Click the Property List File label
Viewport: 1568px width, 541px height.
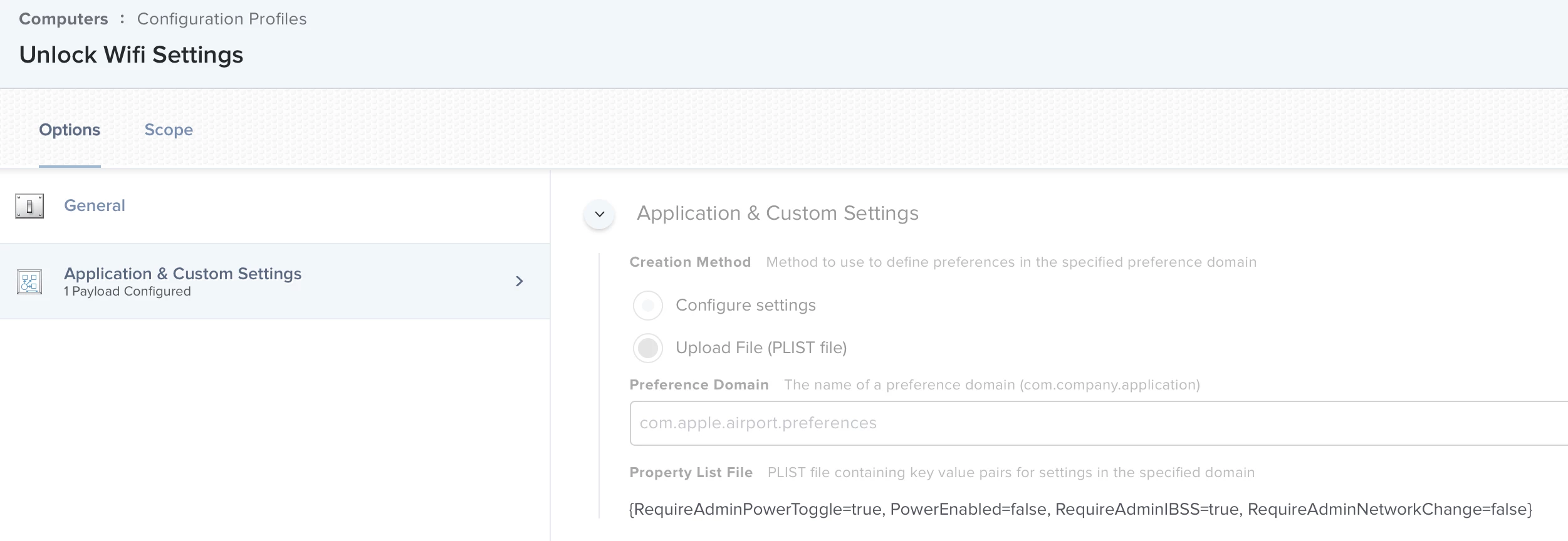(x=691, y=473)
